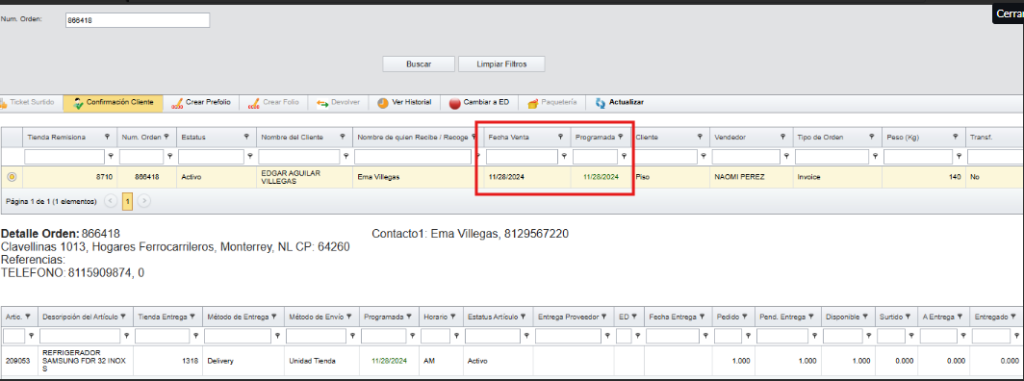Click the next page arrow in pager
This screenshot has width=1024, height=381.
pyautogui.click(x=144, y=201)
